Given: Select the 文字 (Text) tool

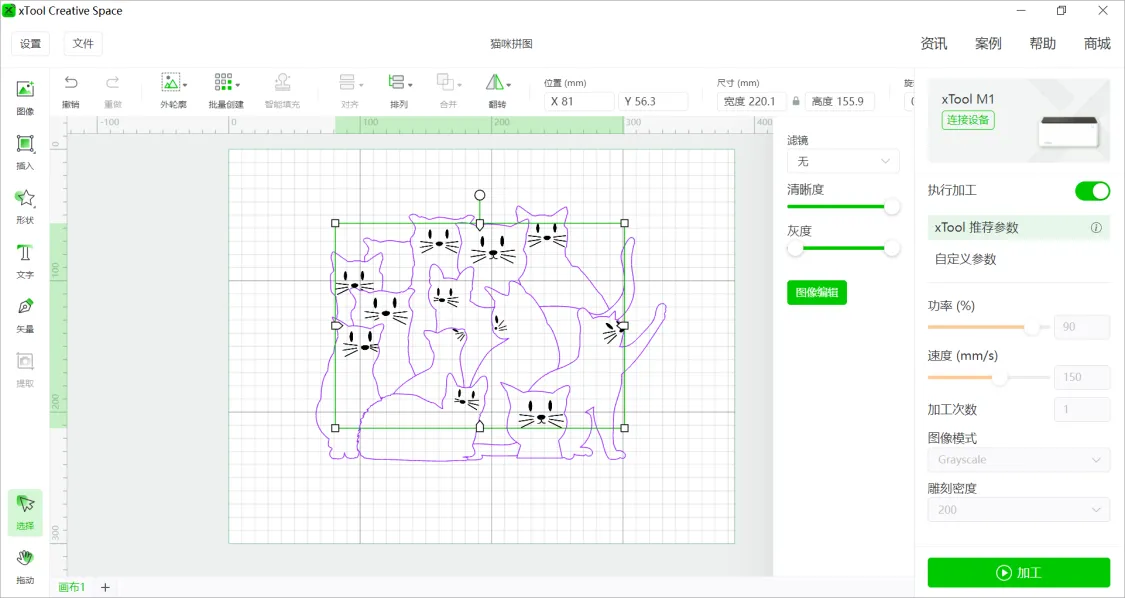Looking at the screenshot, I should [x=25, y=261].
